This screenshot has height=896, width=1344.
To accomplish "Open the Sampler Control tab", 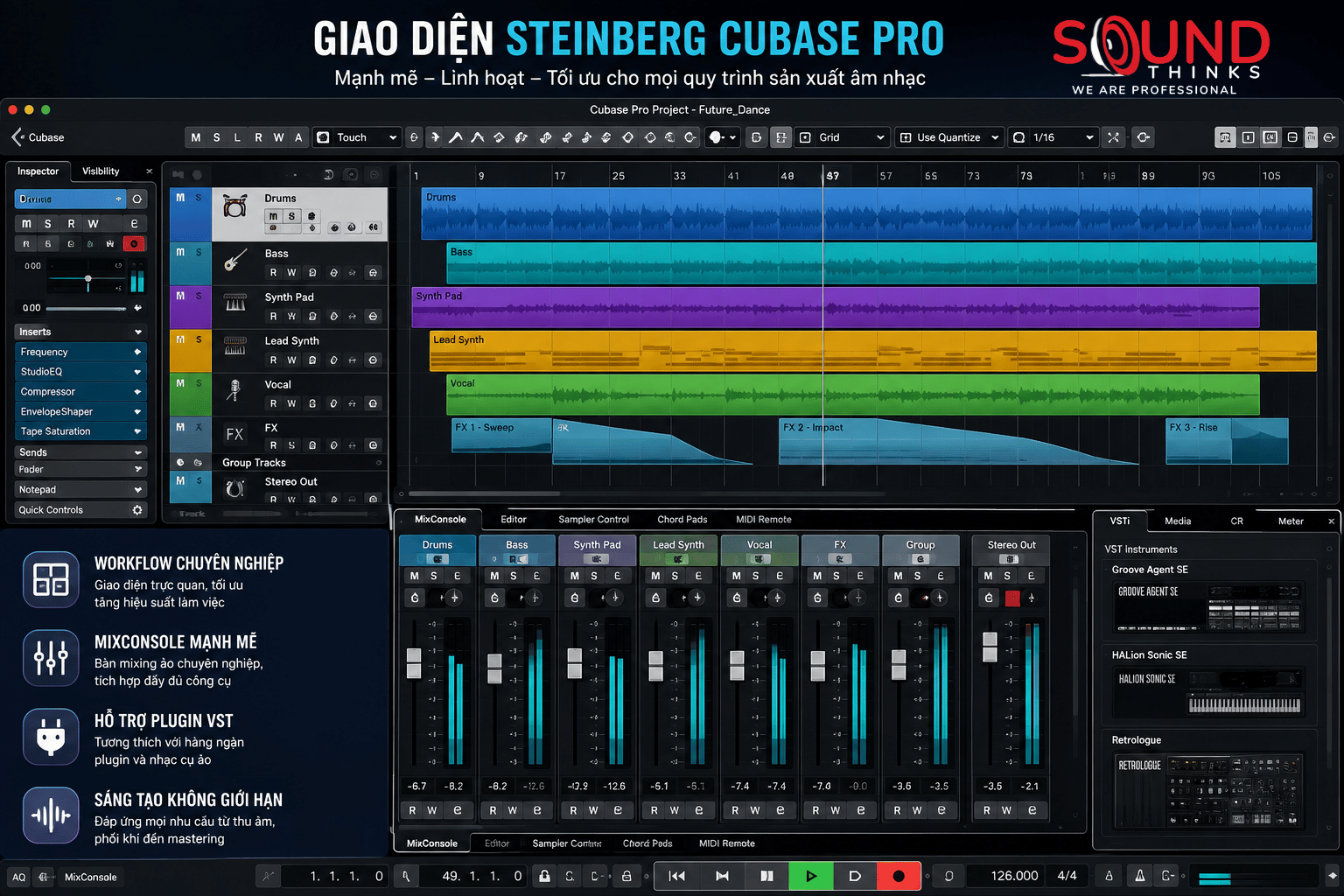I will (594, 520).
